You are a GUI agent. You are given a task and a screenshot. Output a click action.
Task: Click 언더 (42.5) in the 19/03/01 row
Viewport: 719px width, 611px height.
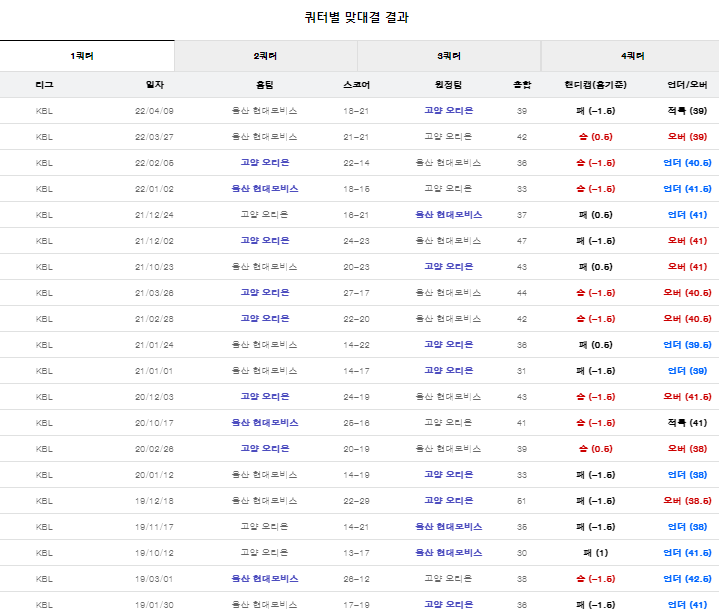pos(687,578)
